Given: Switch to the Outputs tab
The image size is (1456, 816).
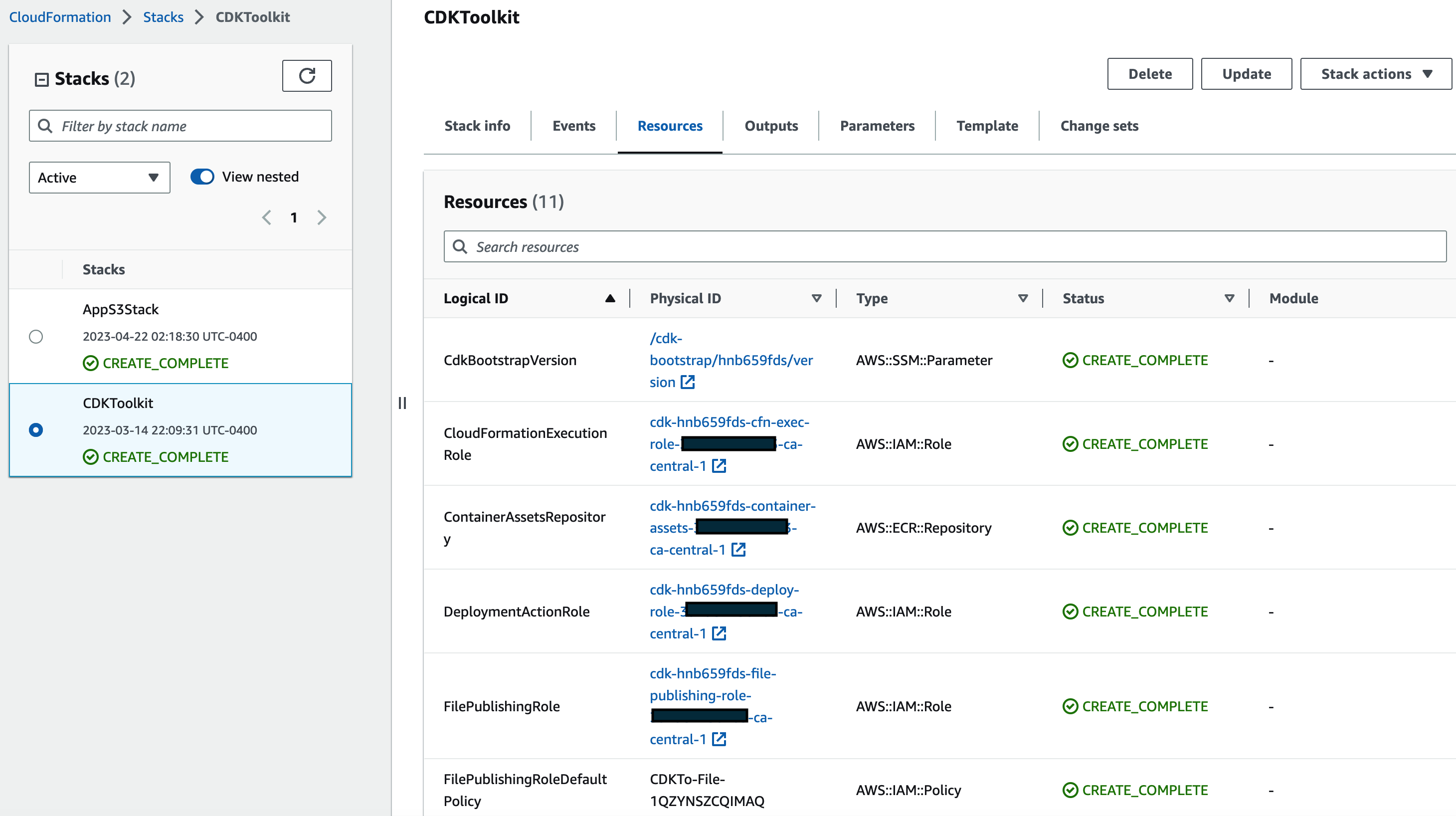Looking at the screenshot, I should point(770,125).
